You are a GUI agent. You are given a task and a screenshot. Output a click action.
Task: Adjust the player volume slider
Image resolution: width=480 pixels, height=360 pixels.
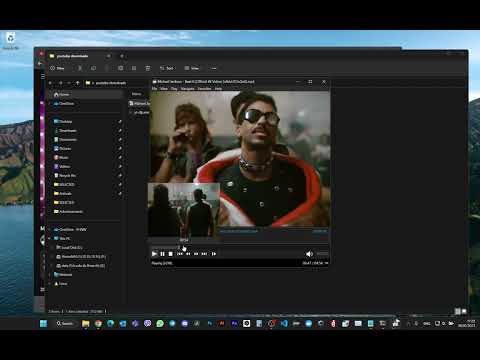click(x=322, y=254)
